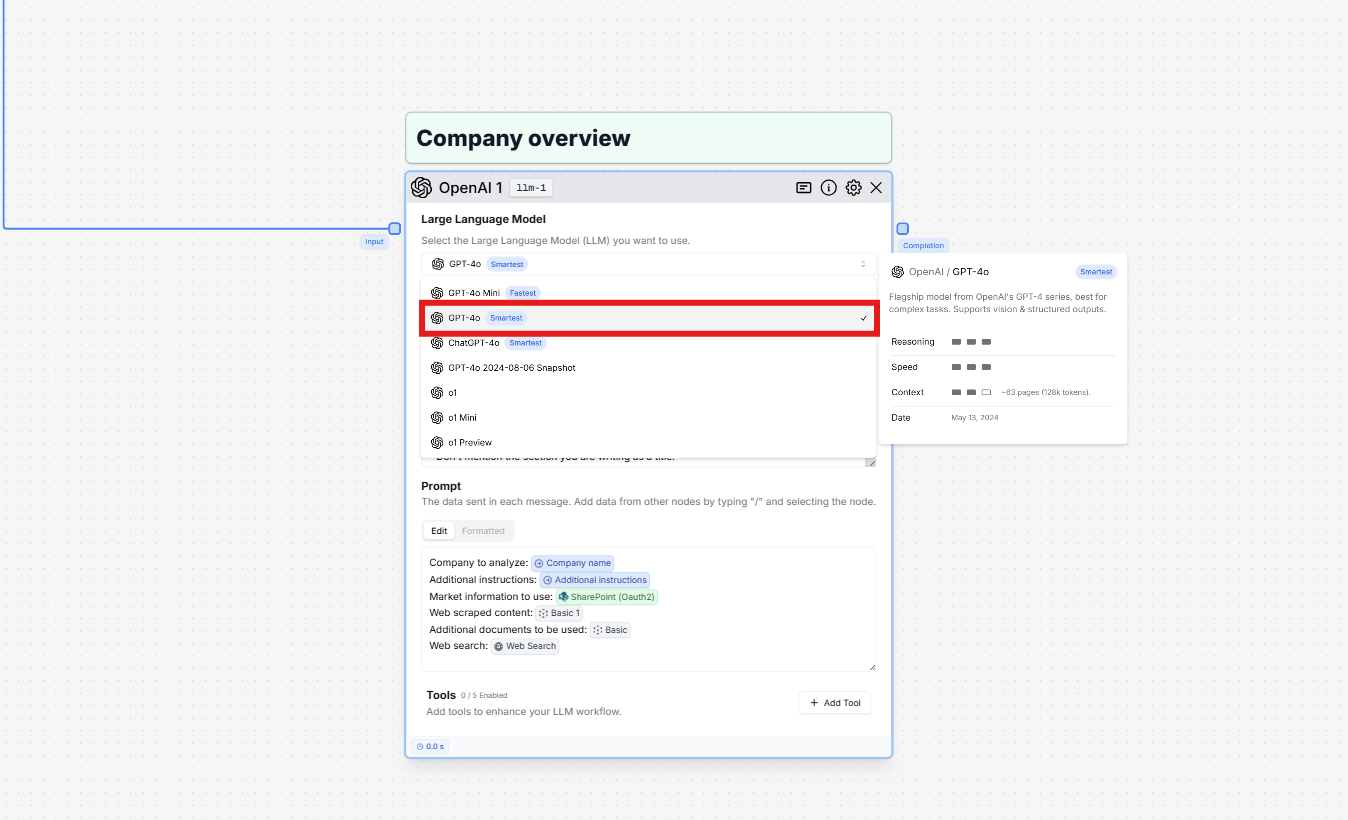Click the Additional instructions variable chip
Image resolution: width=1348 pixels, height=820 pixels.
[x=595, y=580]
